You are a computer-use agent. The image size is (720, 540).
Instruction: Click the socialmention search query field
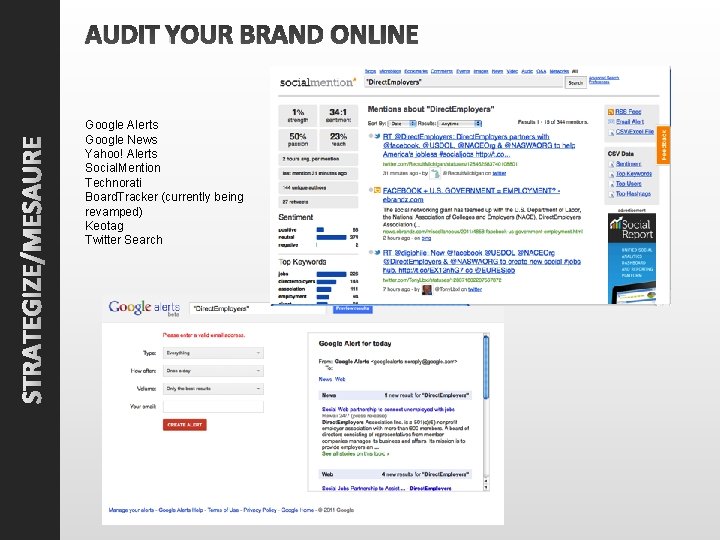point(464,83)
